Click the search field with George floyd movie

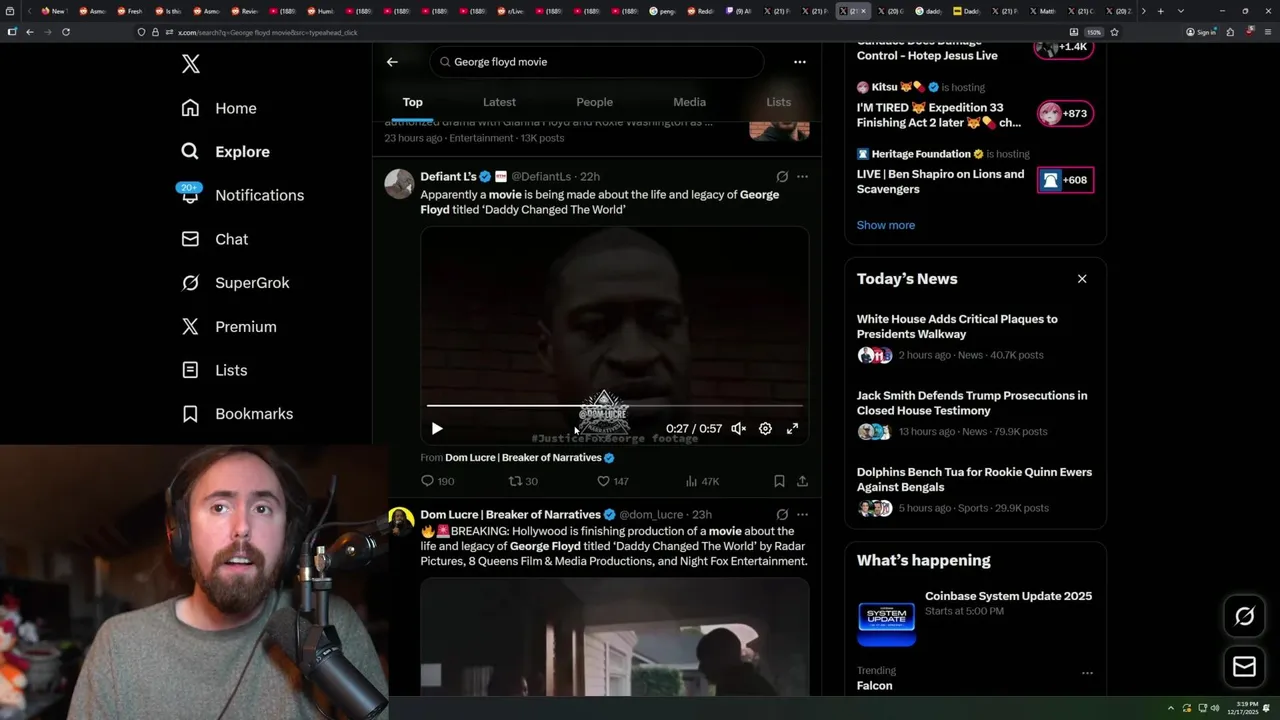click(x=597, y=62)
